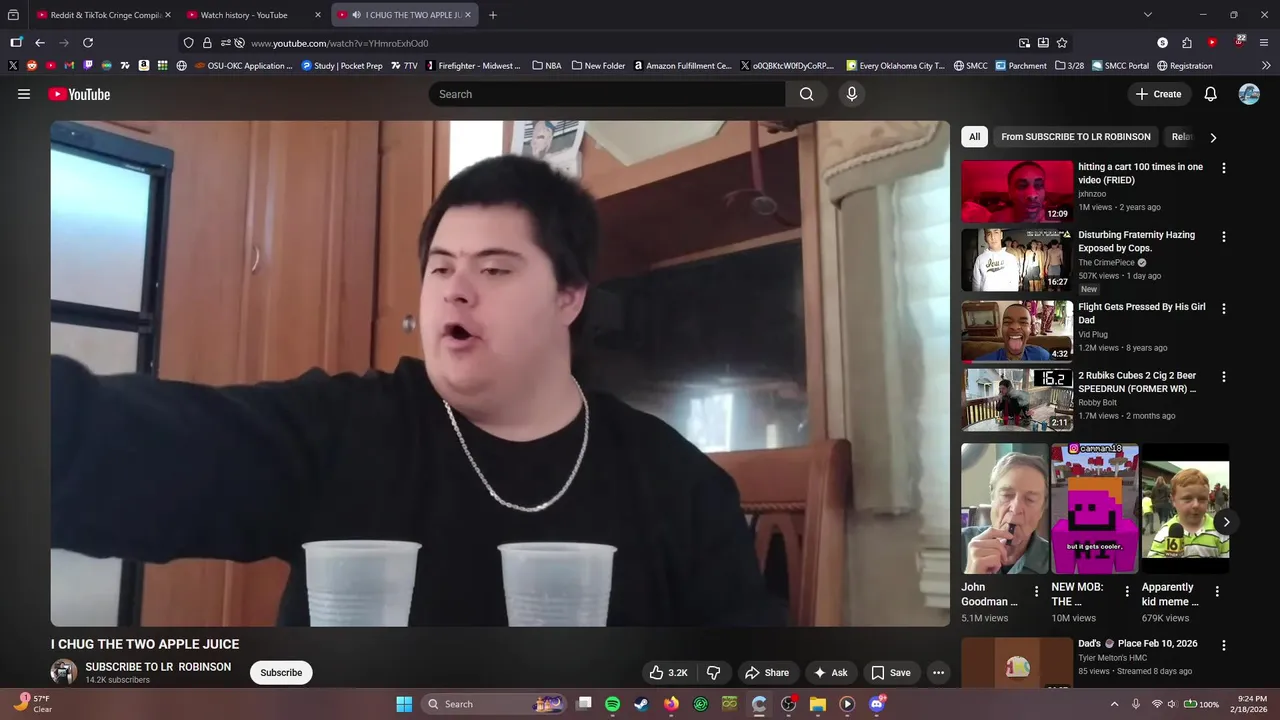Viewport: 1280px width, 720px height.
Task: Switch to the Reddit & TikTok Cringe tab
Action: point(102,15)
